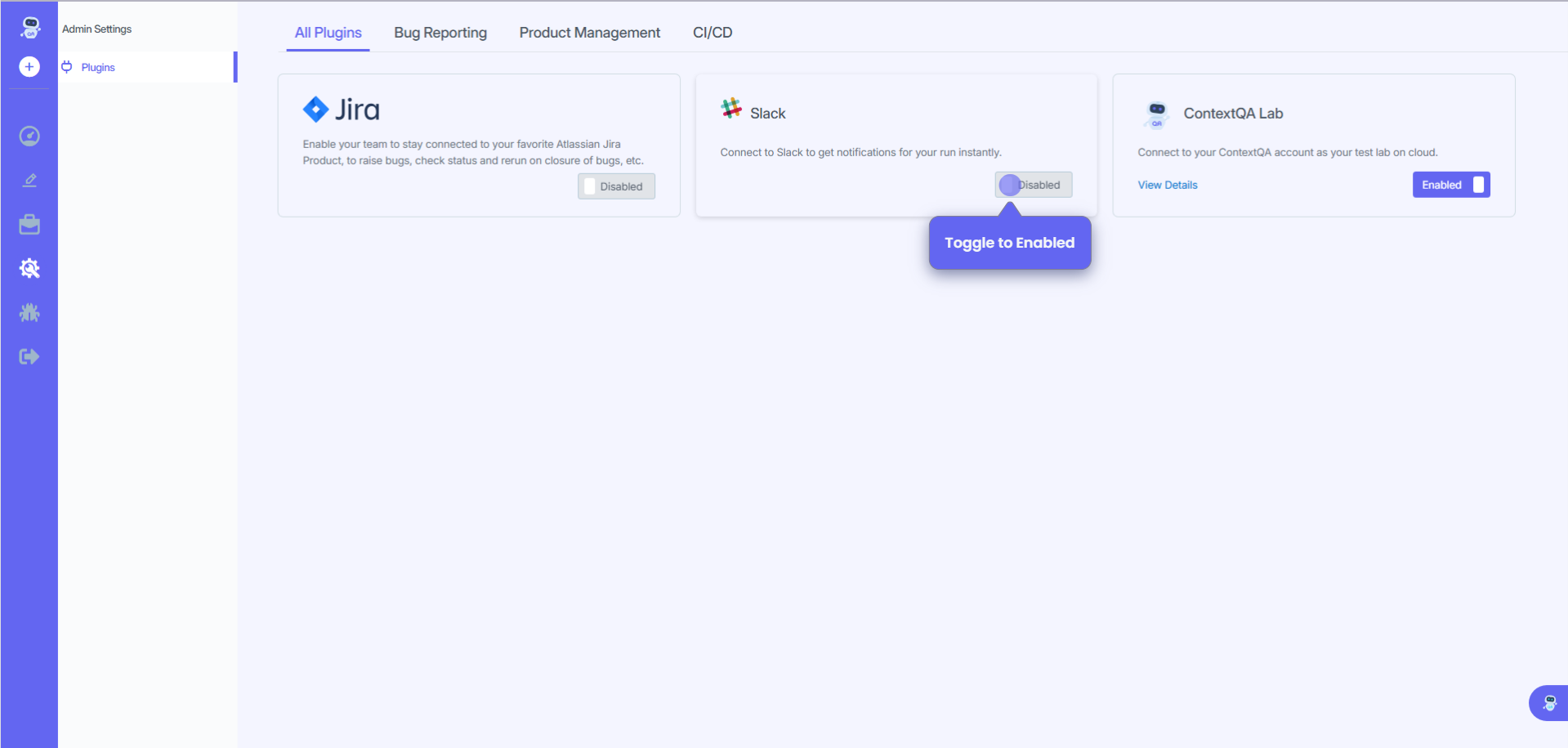
Task: Open View Details link for ContextQA Lab
Action: (x=1167, y=185)
